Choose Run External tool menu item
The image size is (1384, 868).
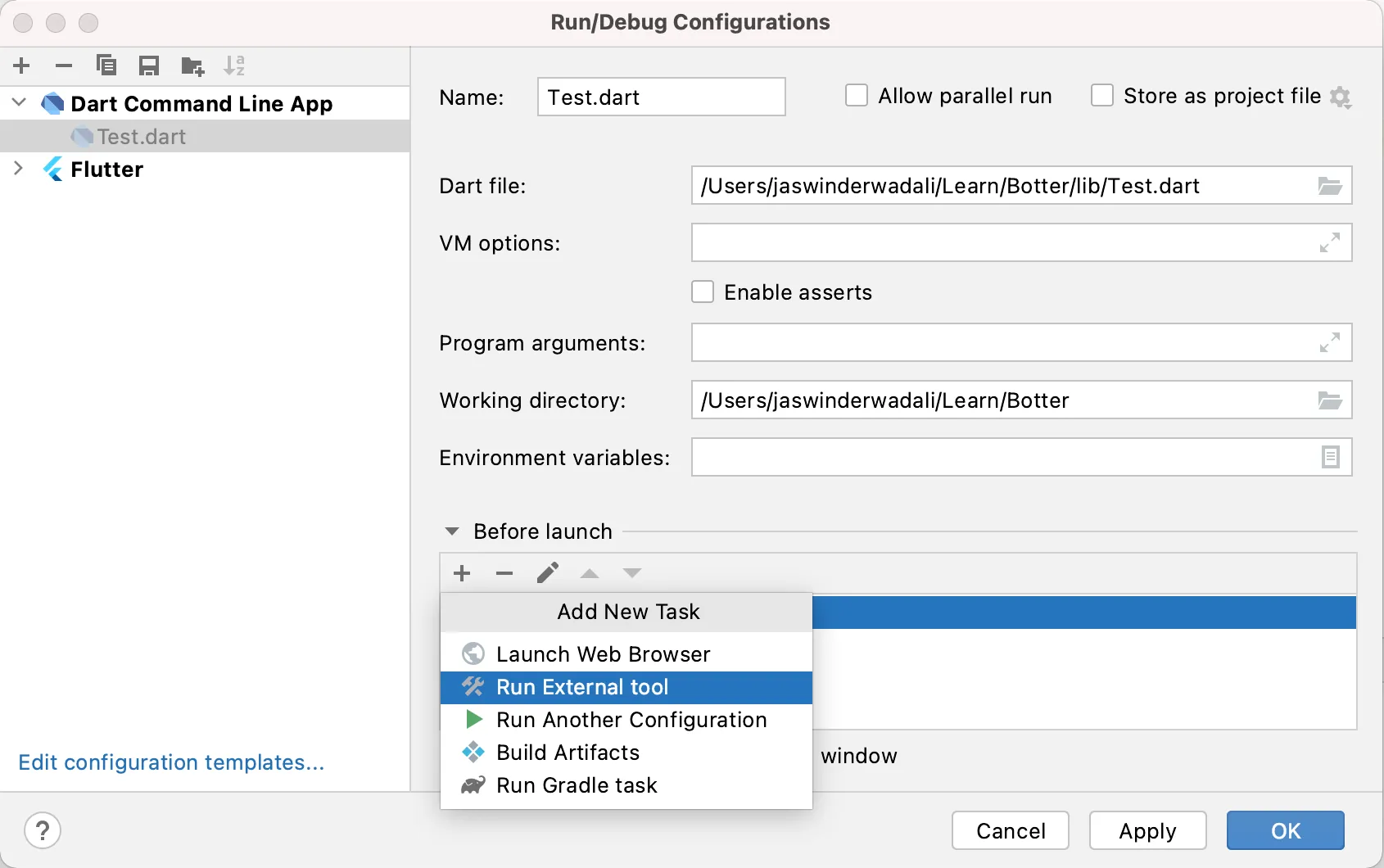tap(582, 687)
